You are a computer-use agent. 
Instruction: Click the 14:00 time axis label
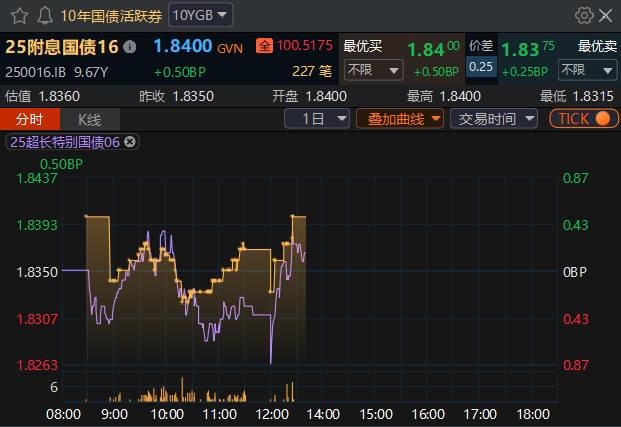click(323, 414)
